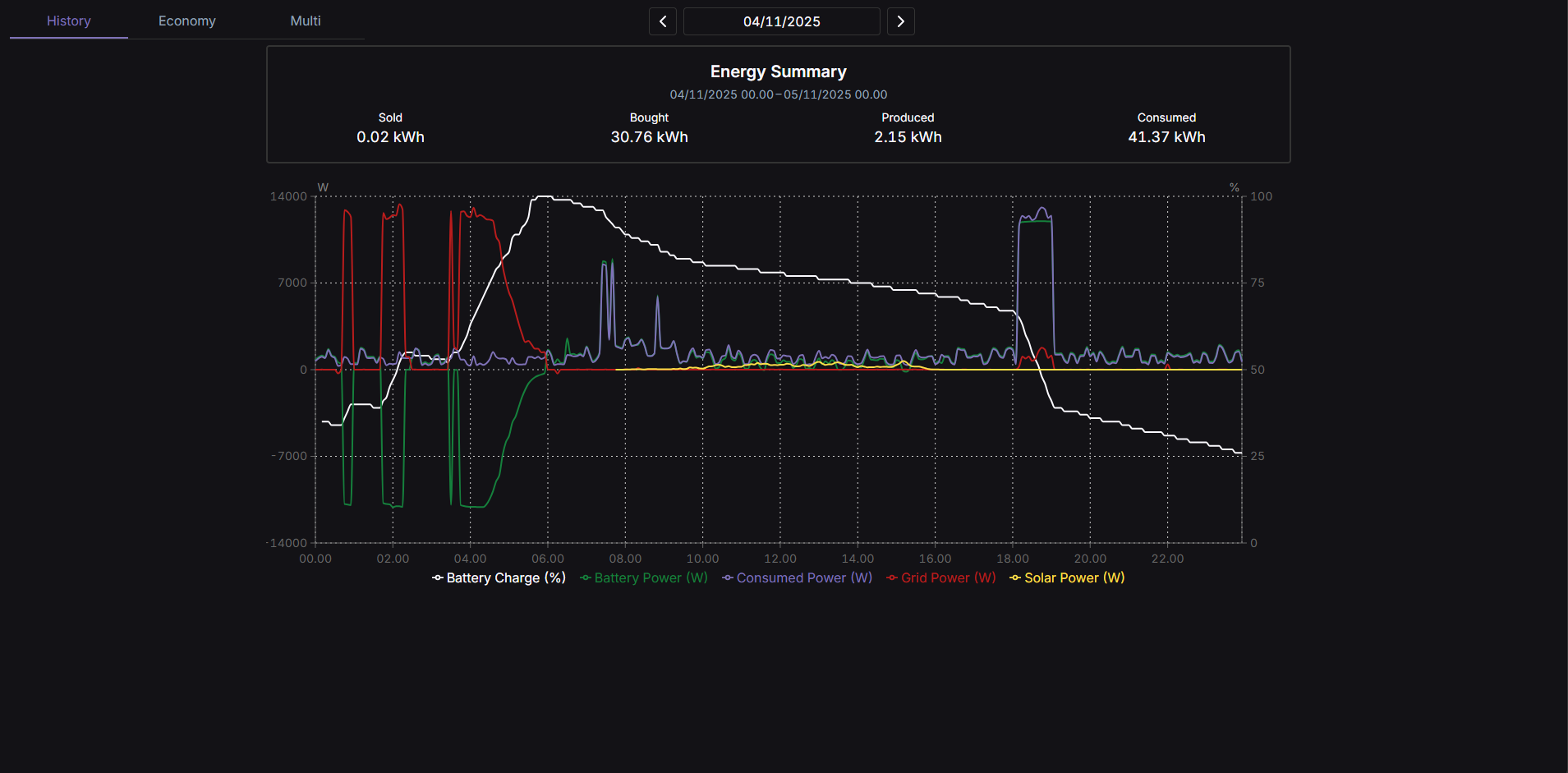Click the purple Consumed Power legend marker
The image size is (1568, 773).
[728, 577]
